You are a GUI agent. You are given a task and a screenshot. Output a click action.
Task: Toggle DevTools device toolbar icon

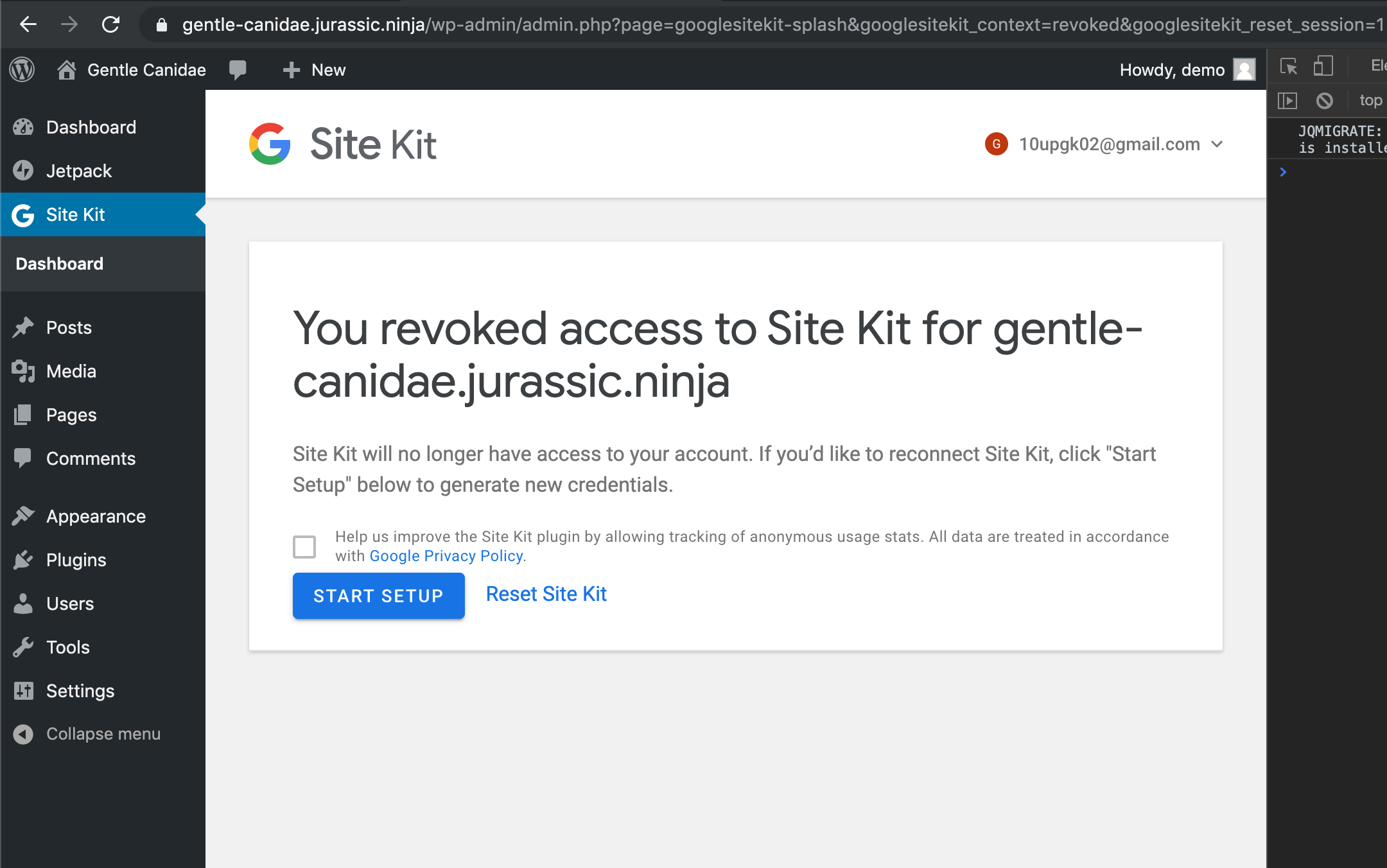coord(1323,65)
